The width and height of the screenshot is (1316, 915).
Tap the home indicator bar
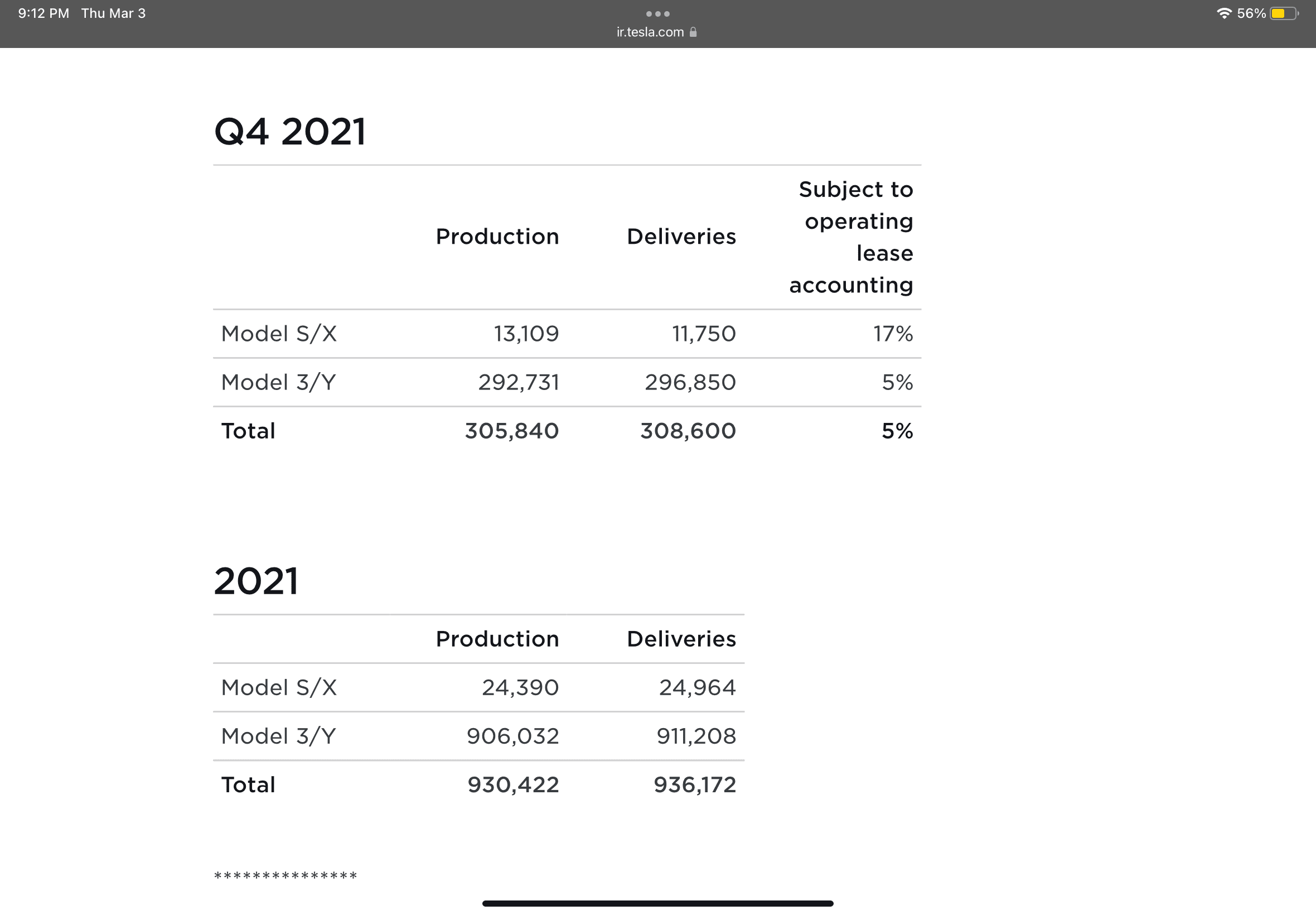(x=657, y=903)
